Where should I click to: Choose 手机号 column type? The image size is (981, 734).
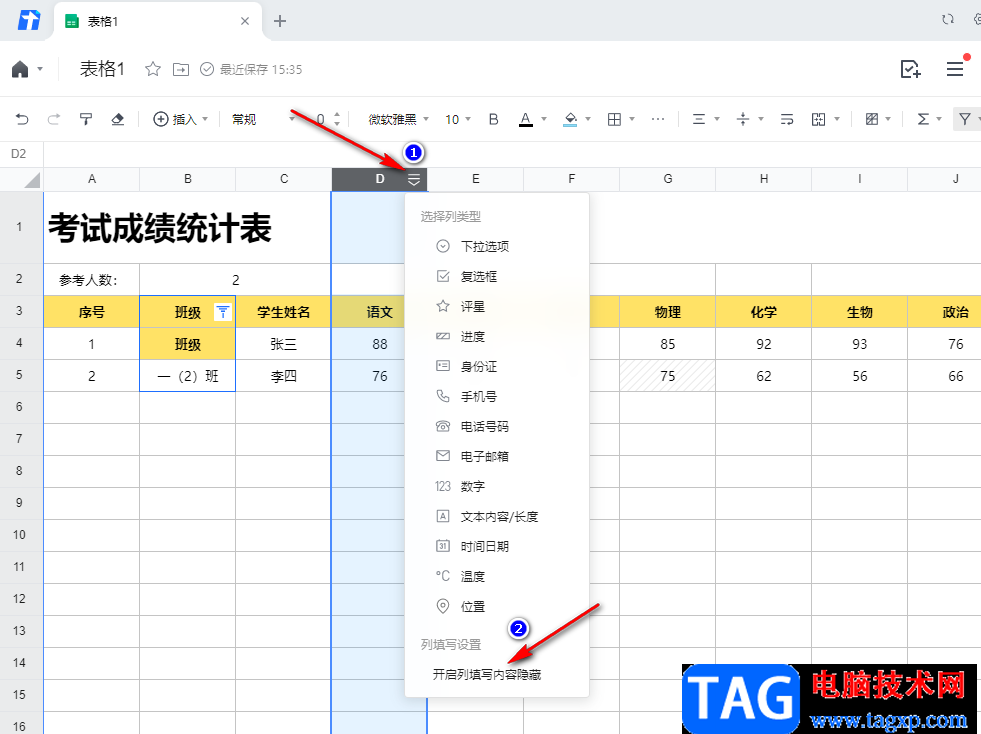pyautogui.click(x=497, y=397)
